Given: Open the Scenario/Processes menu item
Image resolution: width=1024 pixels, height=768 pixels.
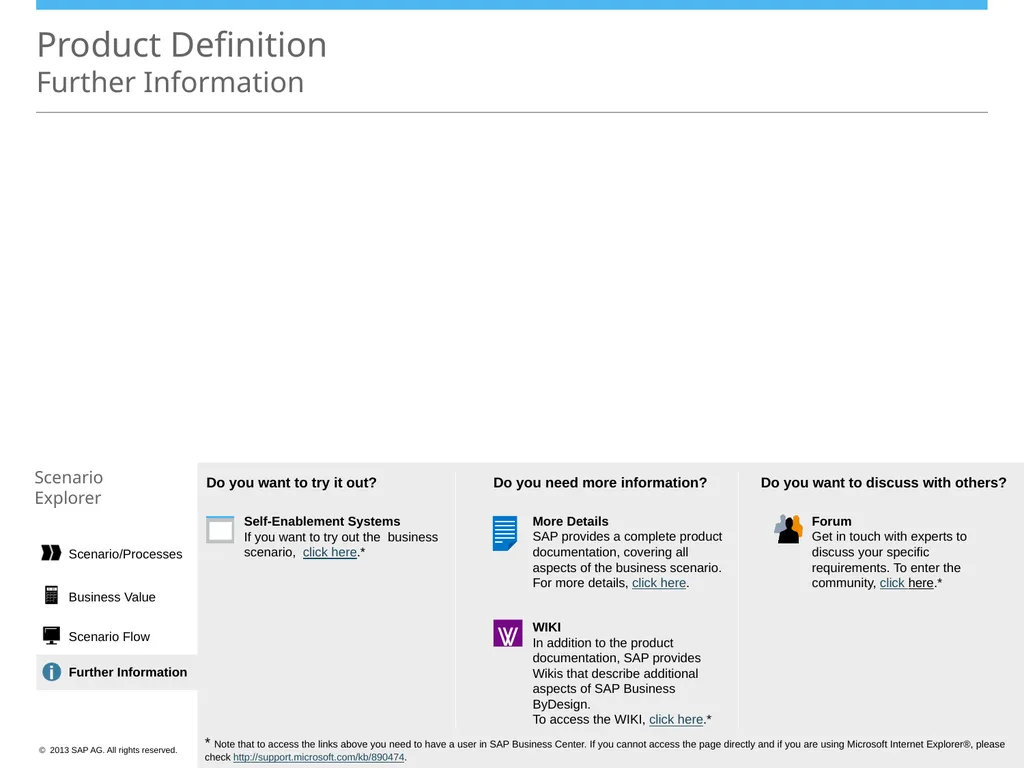Looking at the screenshot, I should tap(125, 554).
